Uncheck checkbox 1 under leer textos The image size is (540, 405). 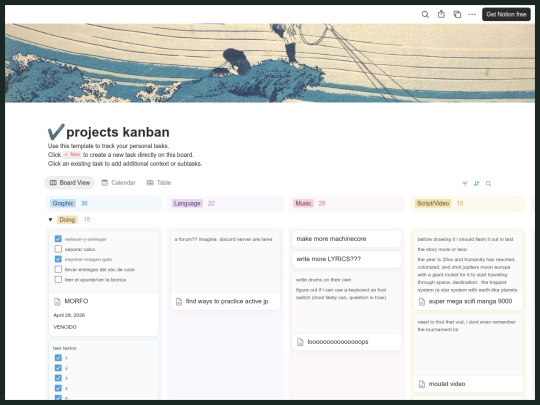point(58,358)
